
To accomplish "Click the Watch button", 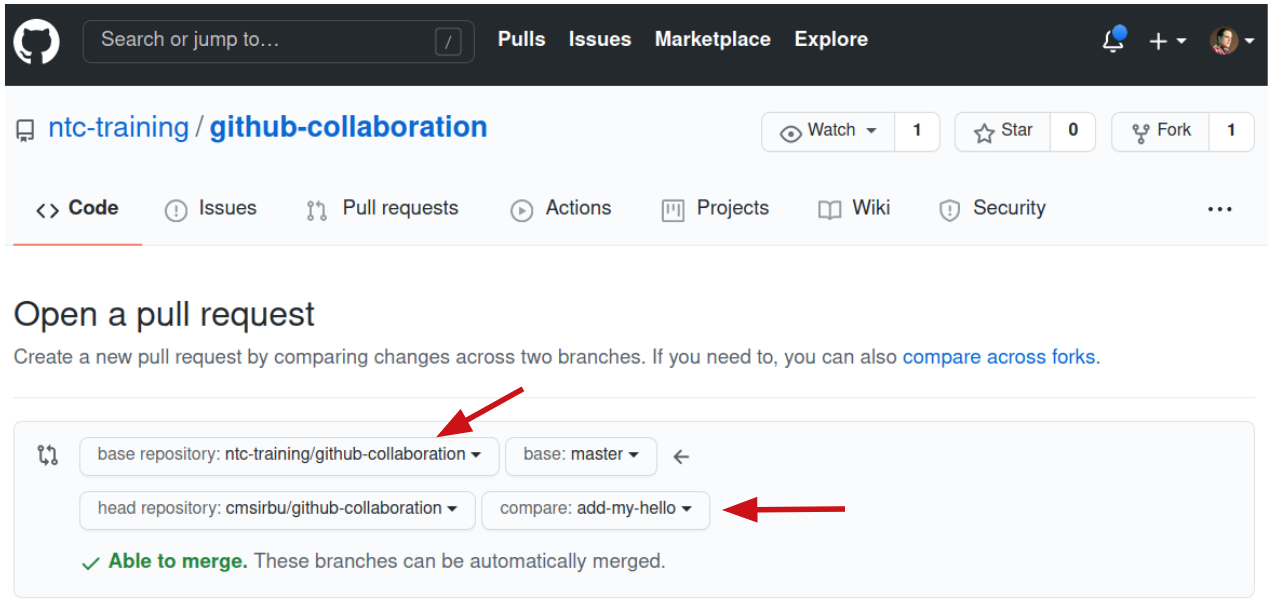I will point(829,131).
